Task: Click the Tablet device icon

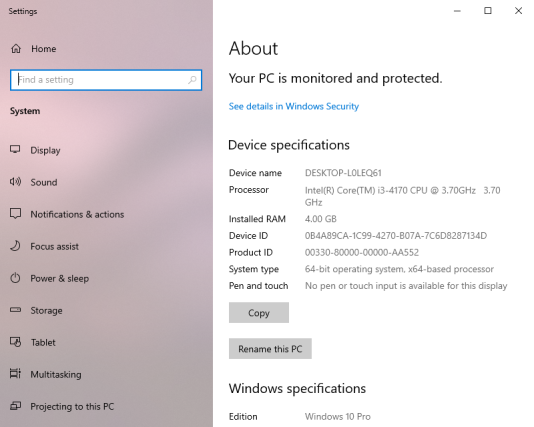Action: pyautogui.click(x=15, y=342)
